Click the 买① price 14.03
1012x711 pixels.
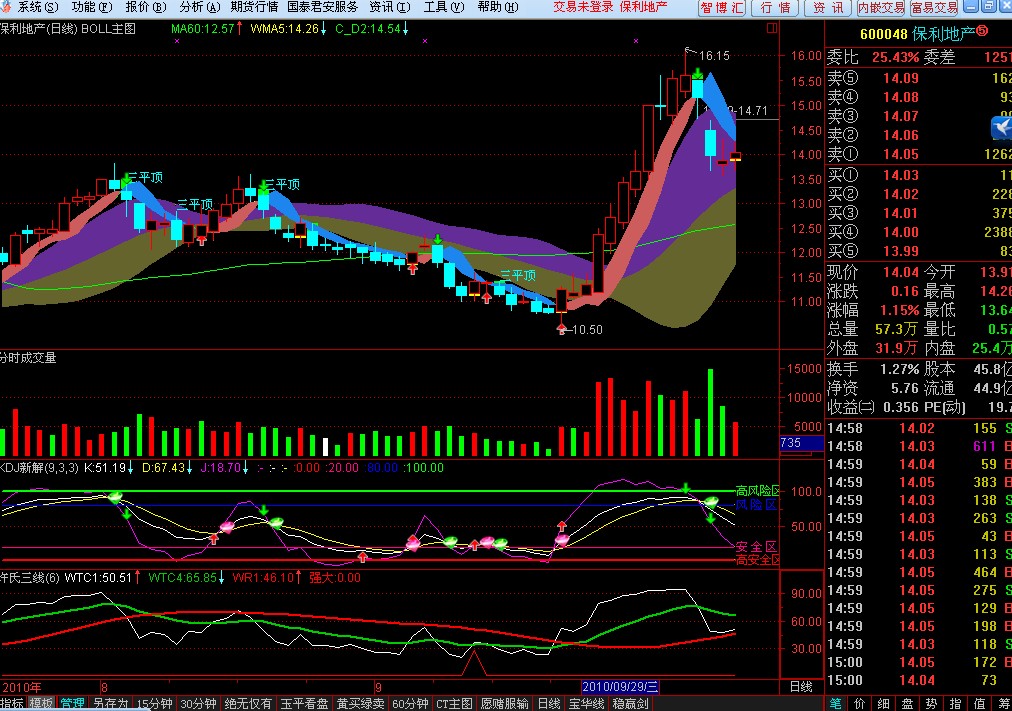[900, 175]
